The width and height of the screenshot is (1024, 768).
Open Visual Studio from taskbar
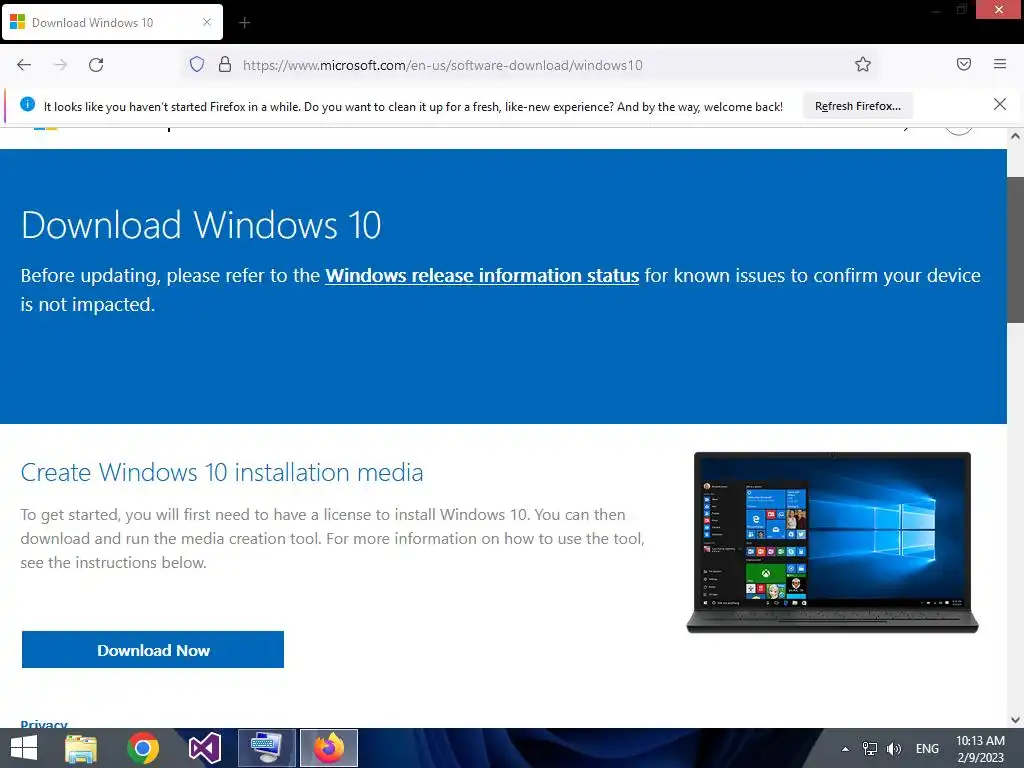(x=204, y=748)
